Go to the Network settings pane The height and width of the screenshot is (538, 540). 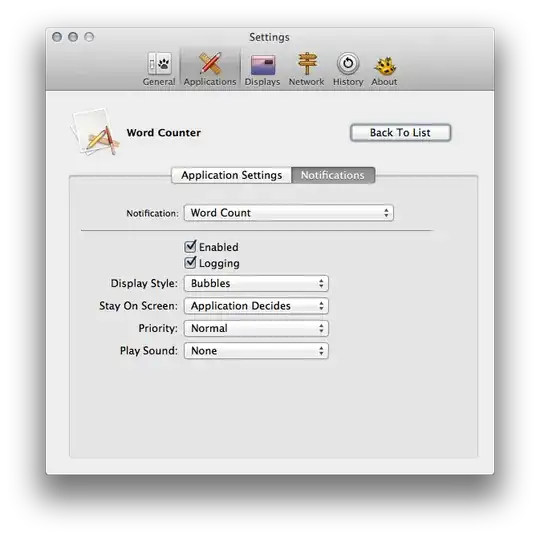coord(307,69)
